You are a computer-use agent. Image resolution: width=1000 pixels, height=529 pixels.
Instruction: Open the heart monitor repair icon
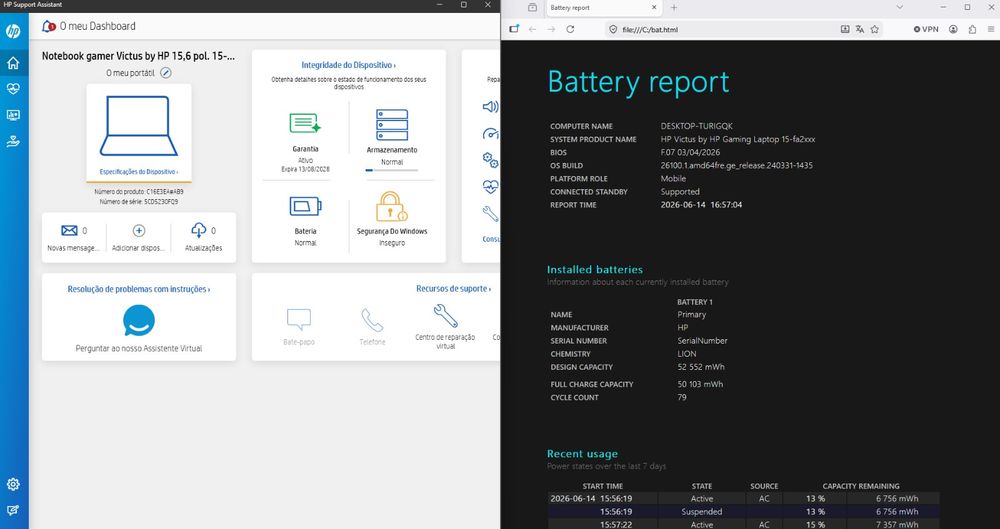click(490, 186)
